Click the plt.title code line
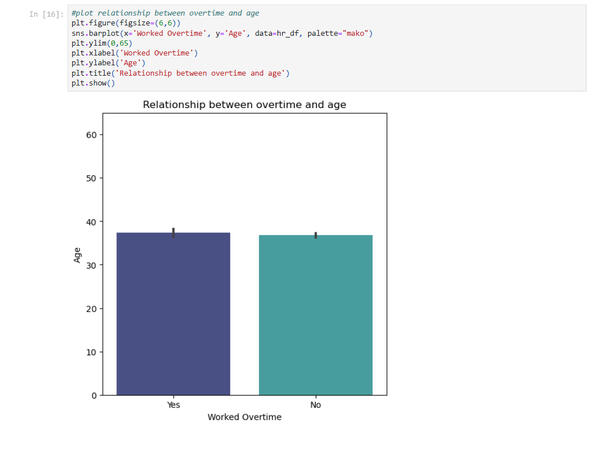Viewport: 613px width, 449px height. point(180,73)
